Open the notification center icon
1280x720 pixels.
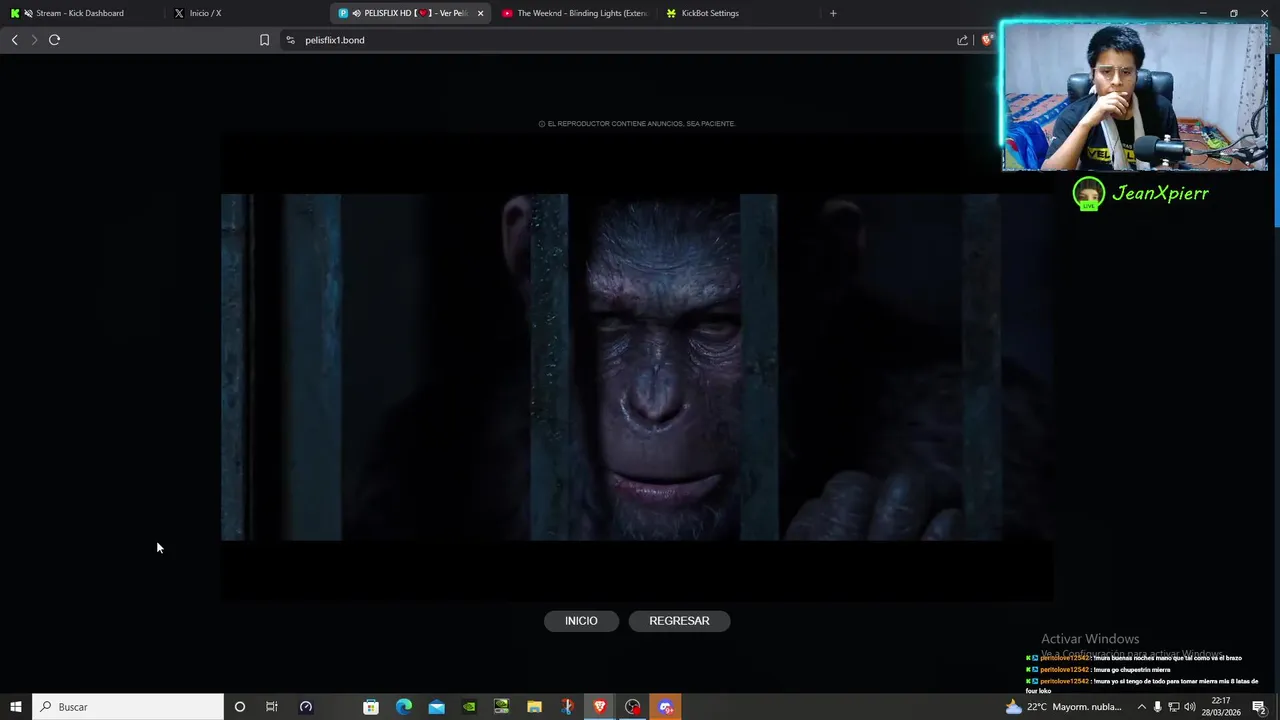click(x=1259, y=707)
